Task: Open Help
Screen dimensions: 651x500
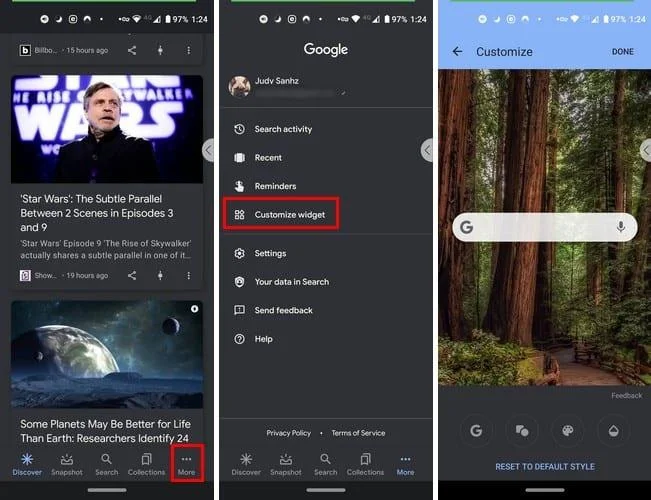Action: click(x=264, y=339)
